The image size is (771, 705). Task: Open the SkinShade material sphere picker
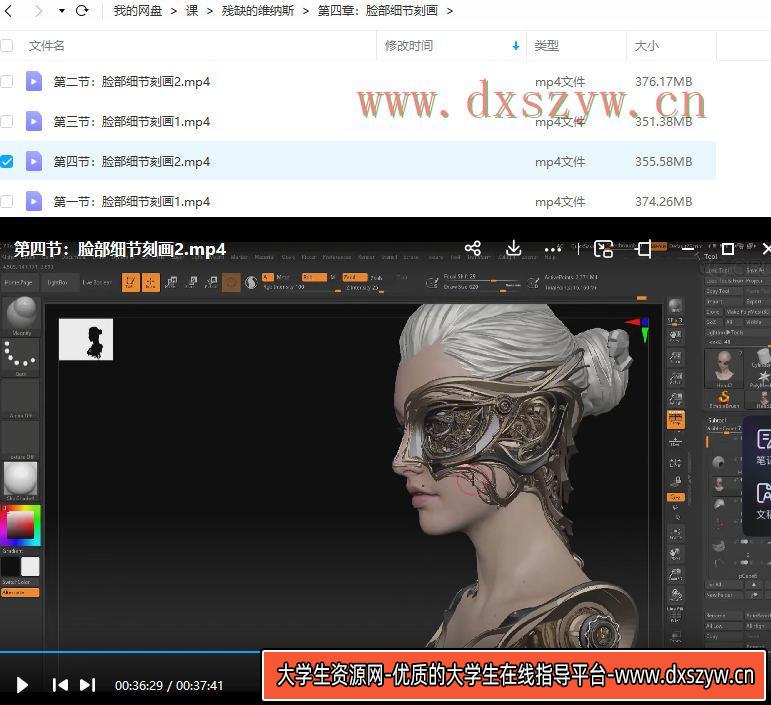tap(21, 481)
